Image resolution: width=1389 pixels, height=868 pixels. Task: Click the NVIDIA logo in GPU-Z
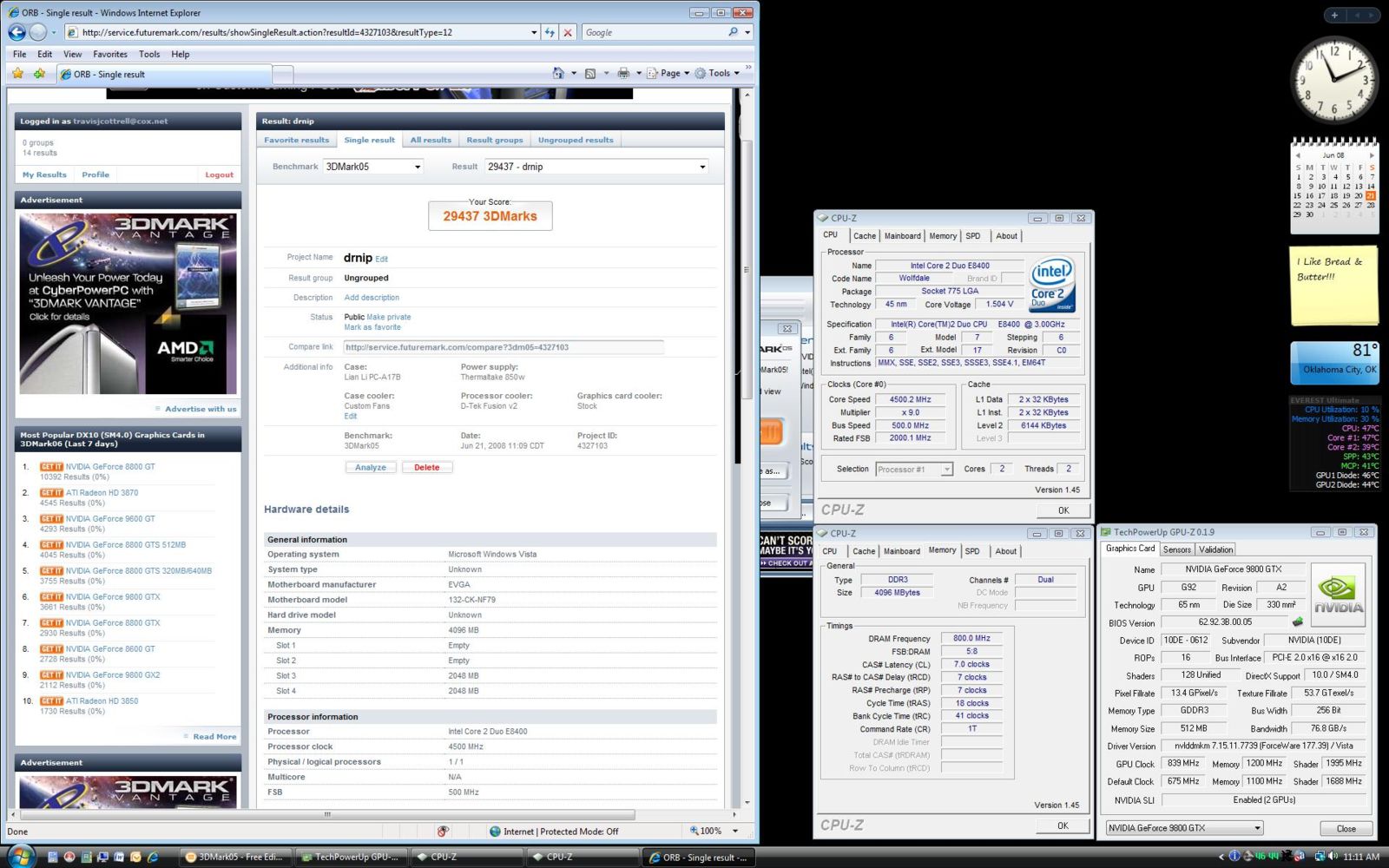pos(1338,595)
